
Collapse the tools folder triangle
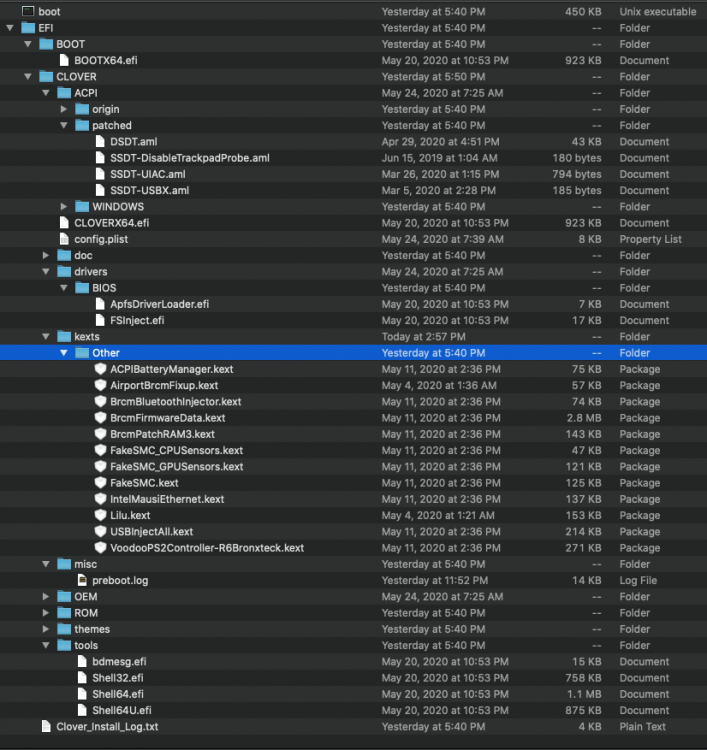pyautogui.click(x=46, y=646)
